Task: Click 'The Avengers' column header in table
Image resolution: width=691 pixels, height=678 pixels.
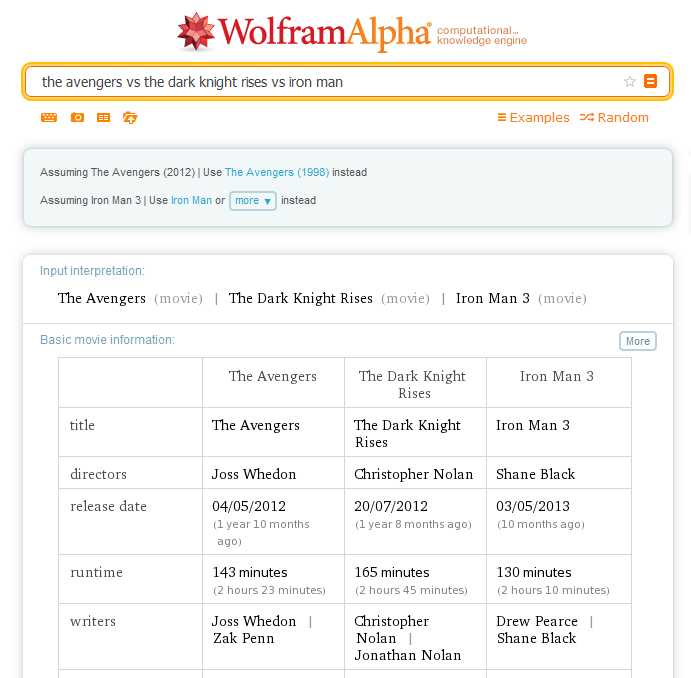Action: coord(273,376)
